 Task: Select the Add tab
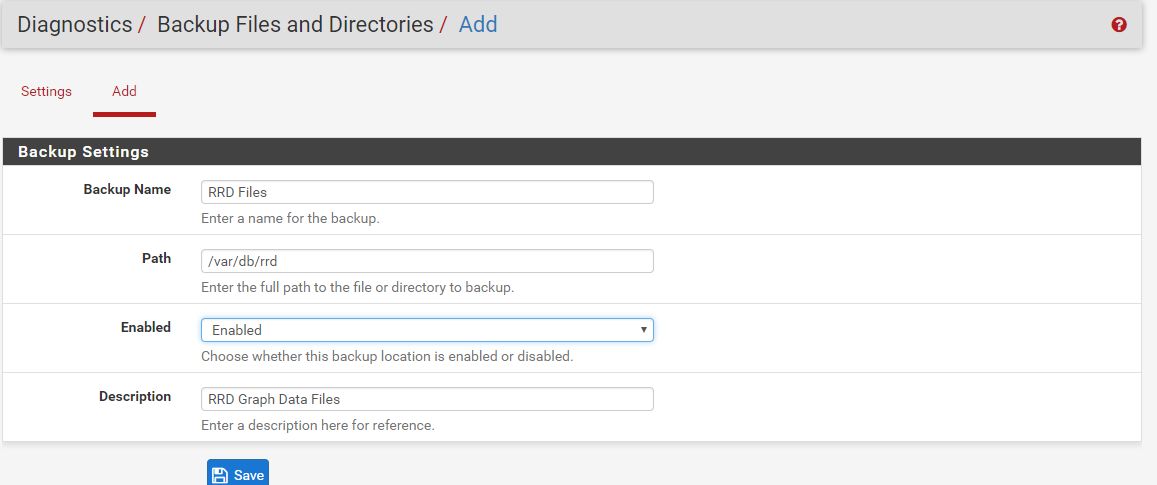tap(124, 91)
